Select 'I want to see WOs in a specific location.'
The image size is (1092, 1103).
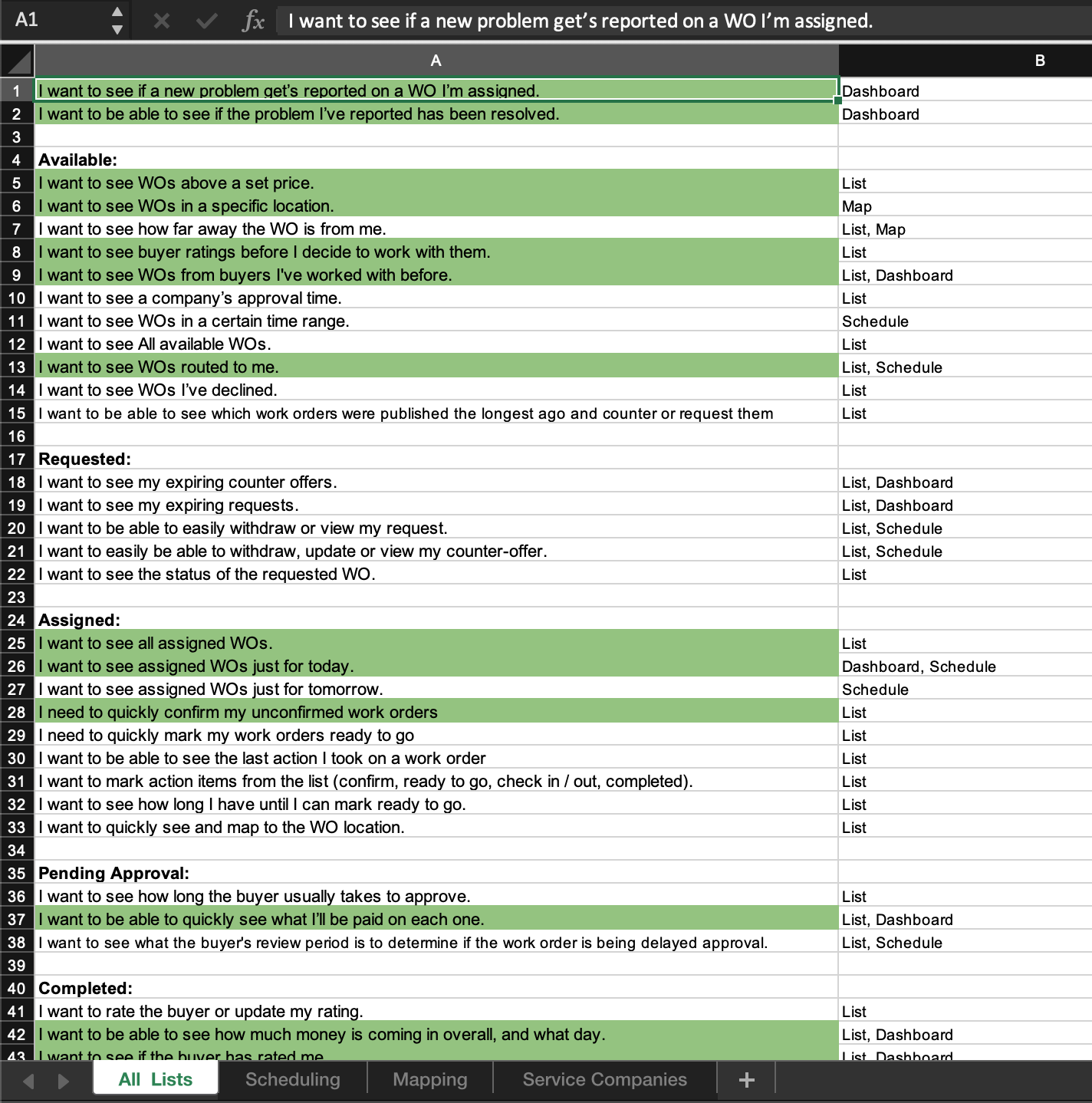(436, 206)
